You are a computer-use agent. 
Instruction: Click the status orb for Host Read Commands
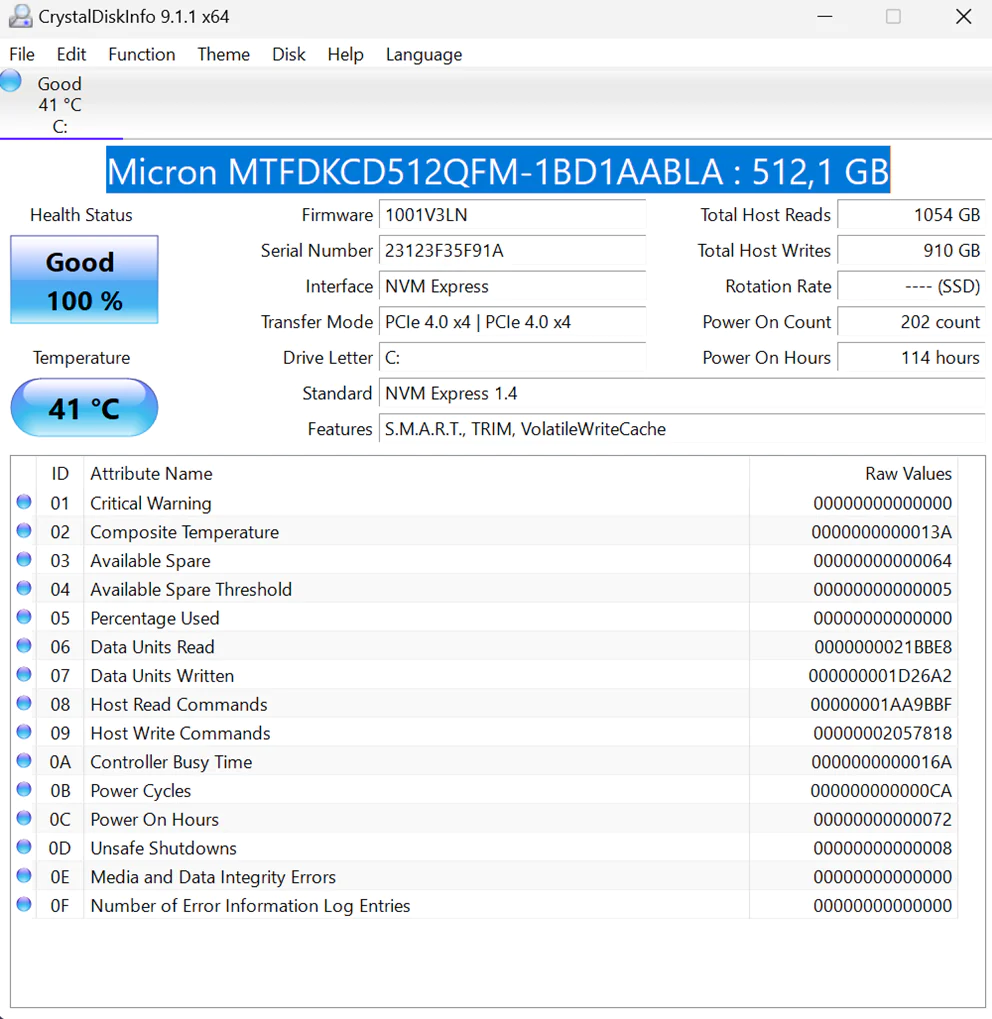(24, 703)
